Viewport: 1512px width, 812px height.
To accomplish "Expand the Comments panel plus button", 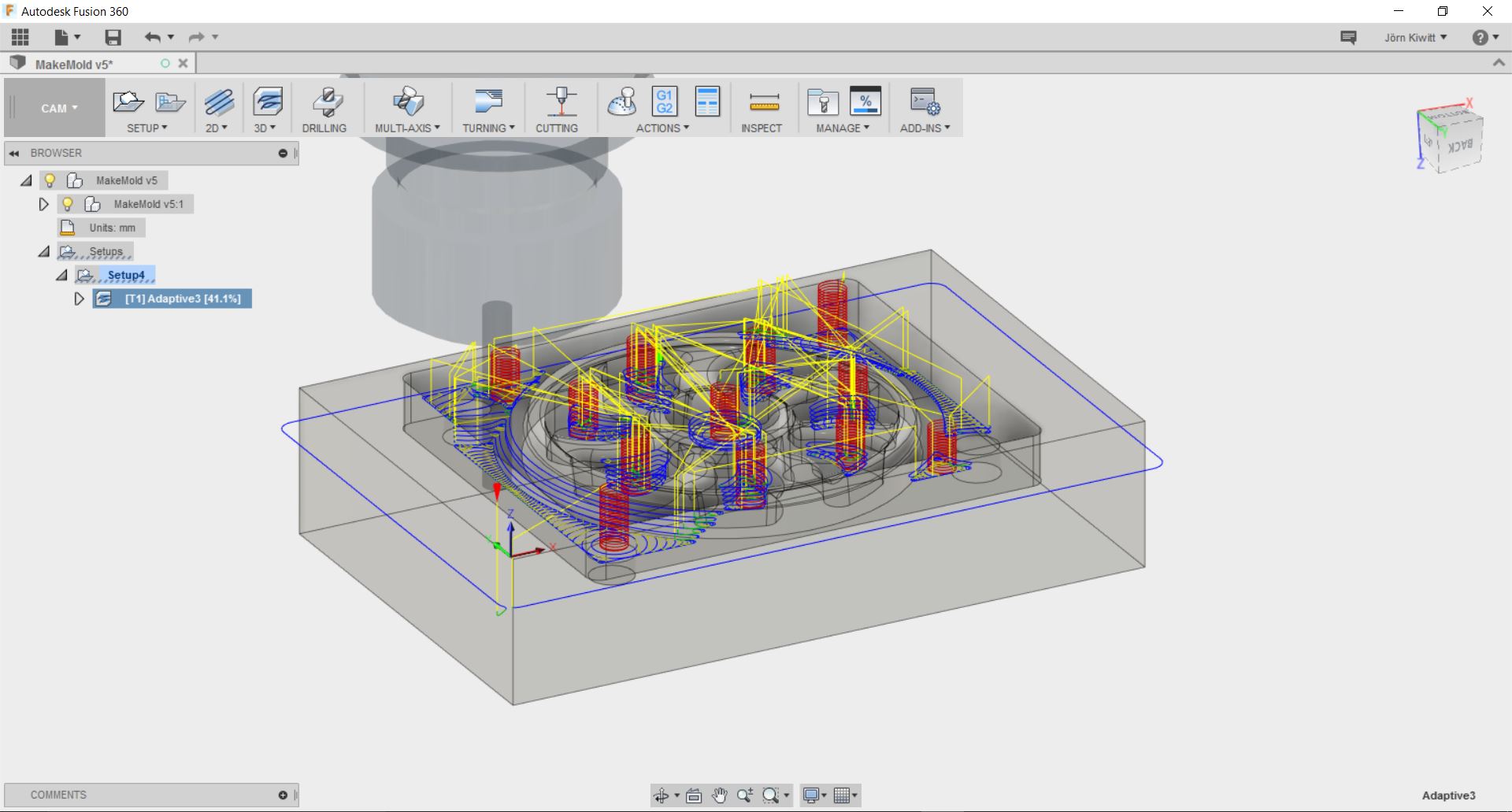I will point(283,795).
